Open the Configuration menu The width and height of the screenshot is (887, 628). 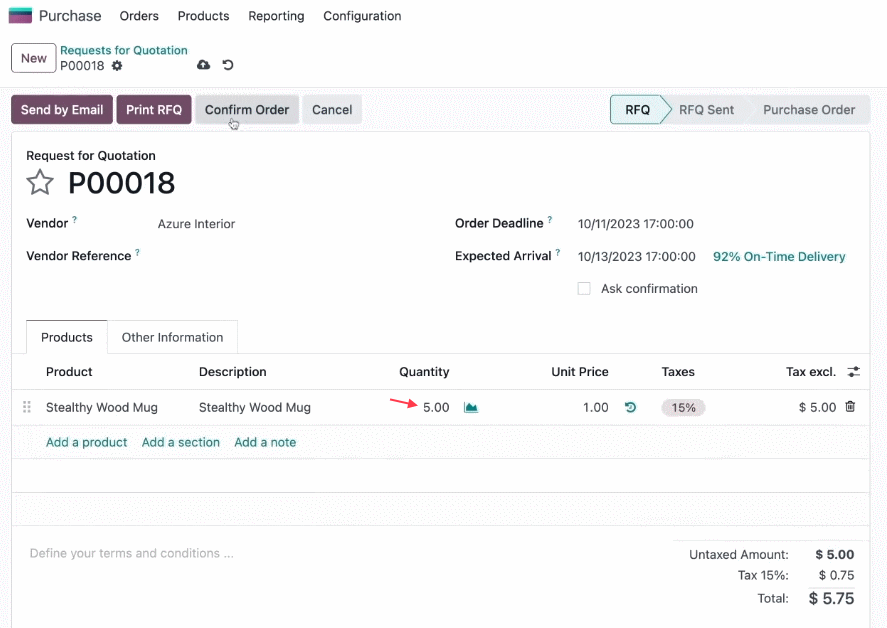click(x=362, y=16)
